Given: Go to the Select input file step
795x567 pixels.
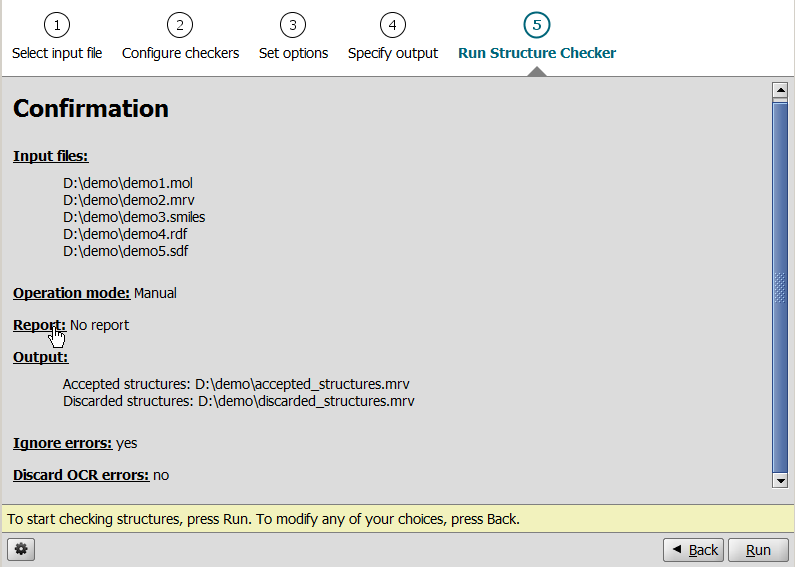Looking at the screenshot, I should [57, 53].
